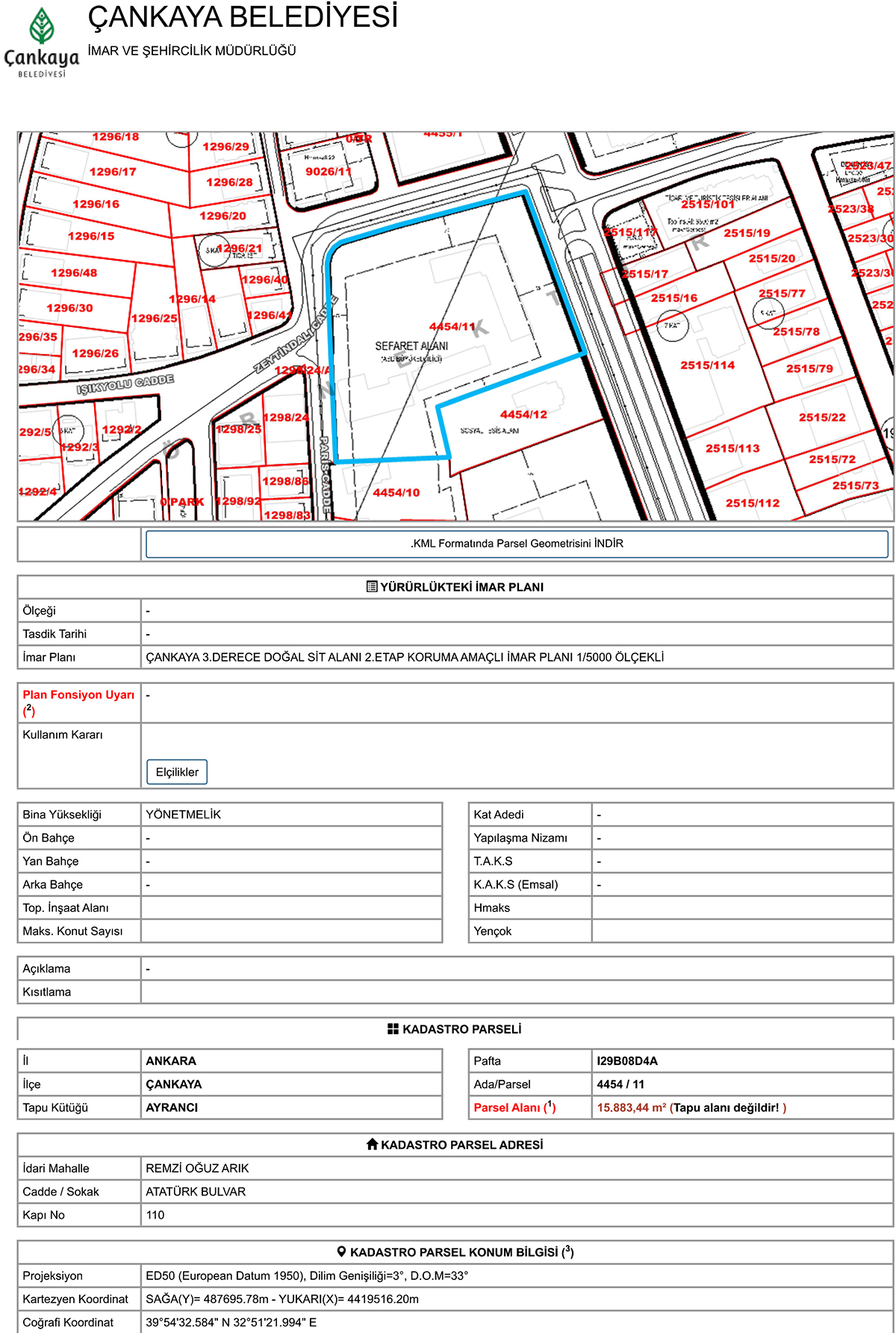Image resolution: width=896 pixels, height=1333 pixels.
Task: Click the İmar Planı description text
Action: click(405, 657)
